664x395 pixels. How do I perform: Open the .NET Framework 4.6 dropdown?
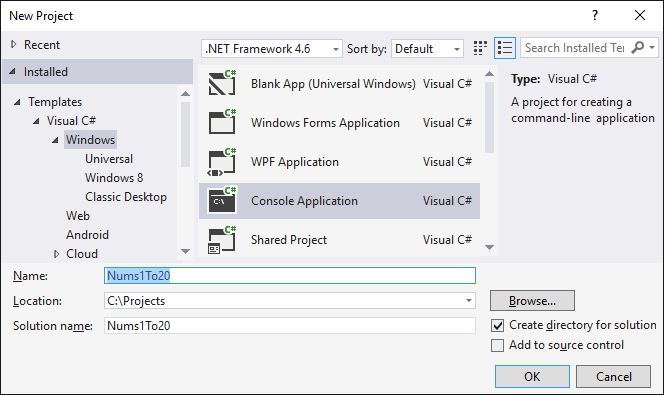coord(272,49)
